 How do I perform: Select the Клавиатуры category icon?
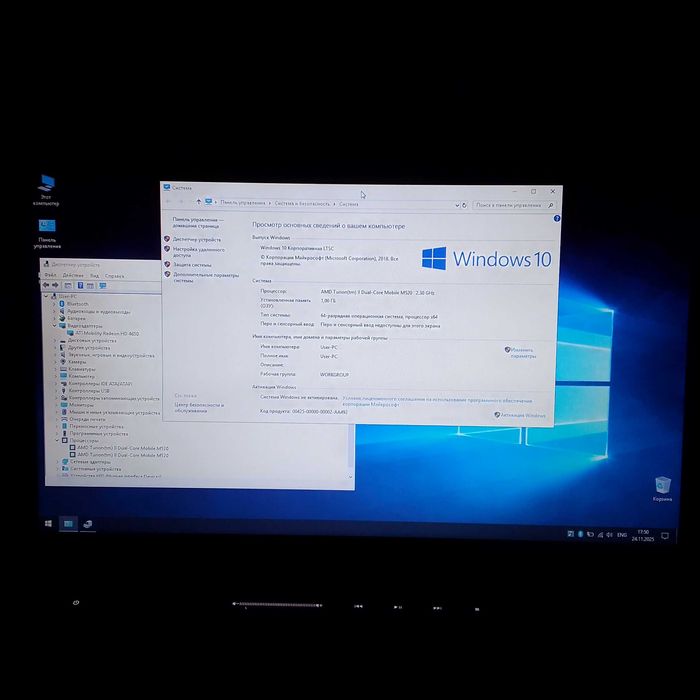point(63,369)
